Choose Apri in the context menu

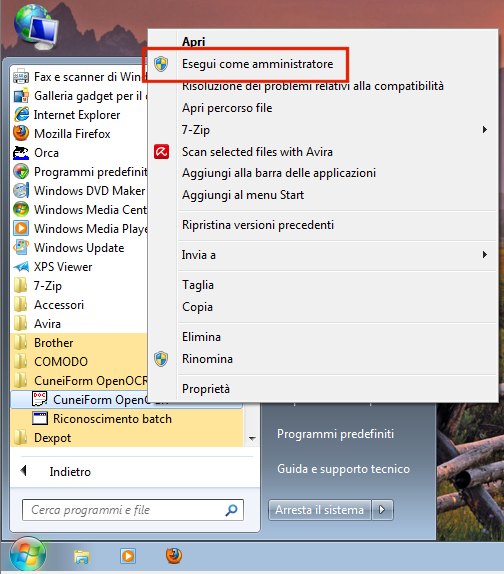194,42
